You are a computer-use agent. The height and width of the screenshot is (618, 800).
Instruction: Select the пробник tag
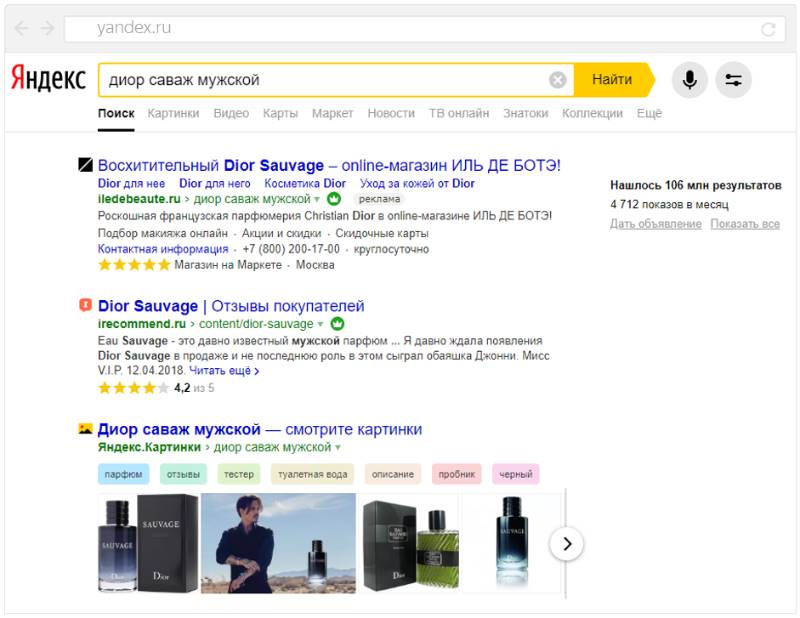[x=457, y=474]
